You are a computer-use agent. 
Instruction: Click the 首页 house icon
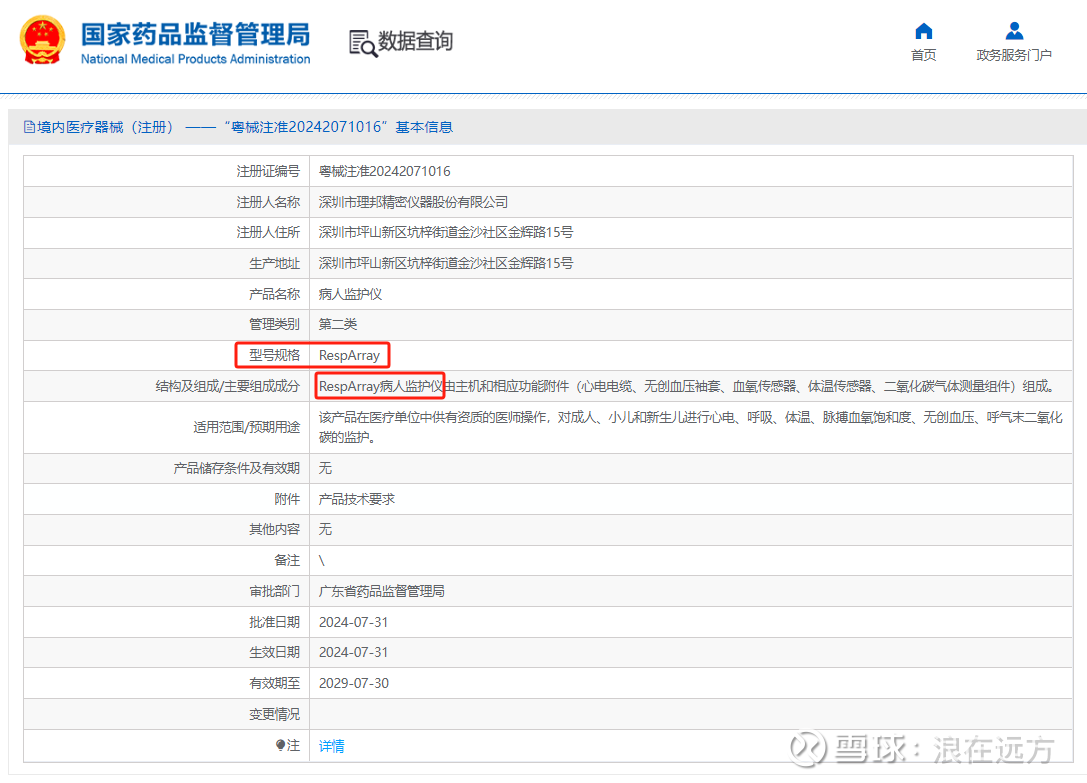tap(923, 31)
